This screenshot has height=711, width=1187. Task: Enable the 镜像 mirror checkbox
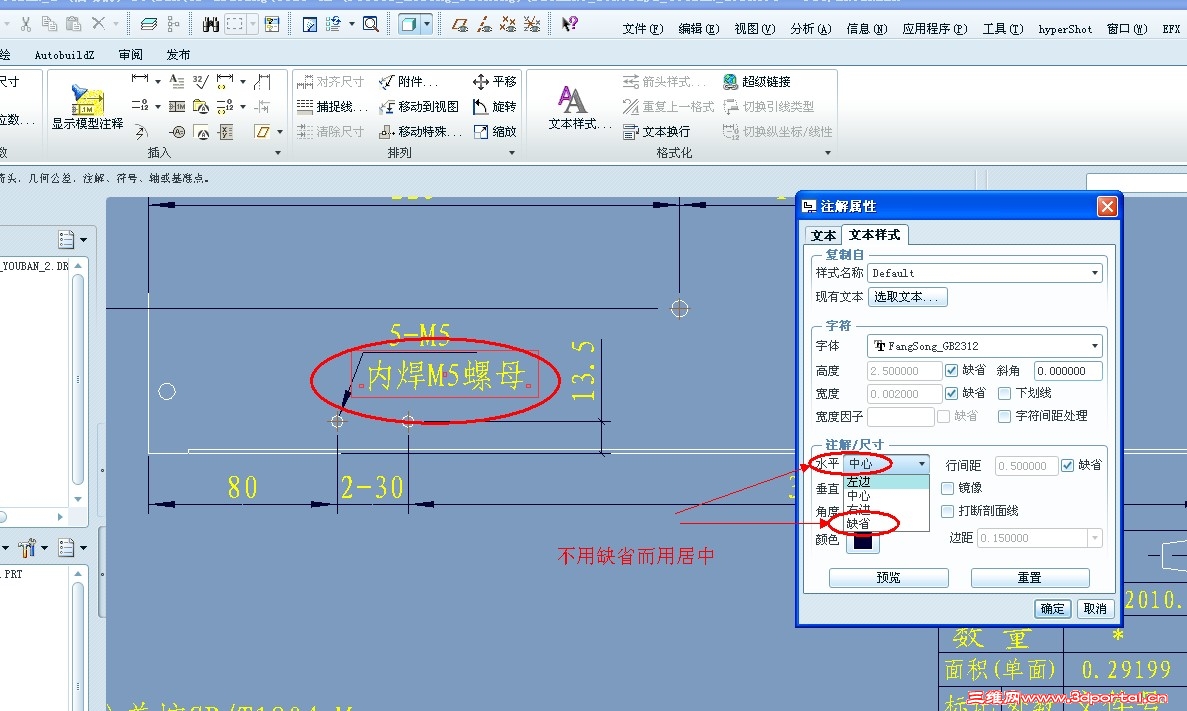tap(947, 488)
